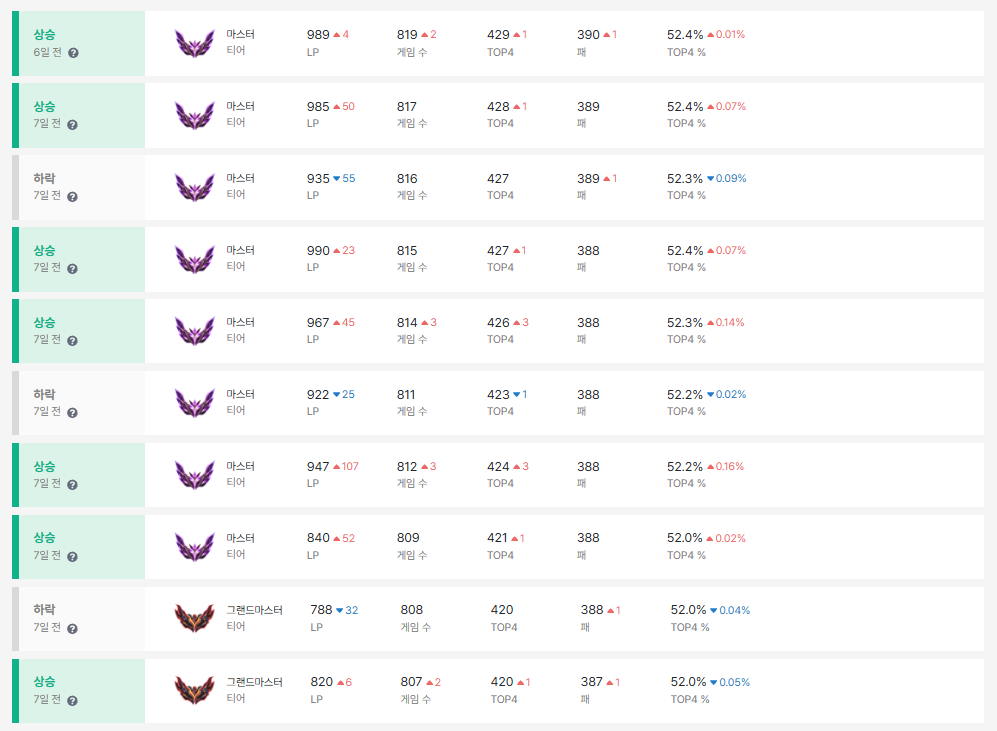Click the "상승" label in the 967 LP row
The image size is (997, 731).
click(x=44, y=322)
